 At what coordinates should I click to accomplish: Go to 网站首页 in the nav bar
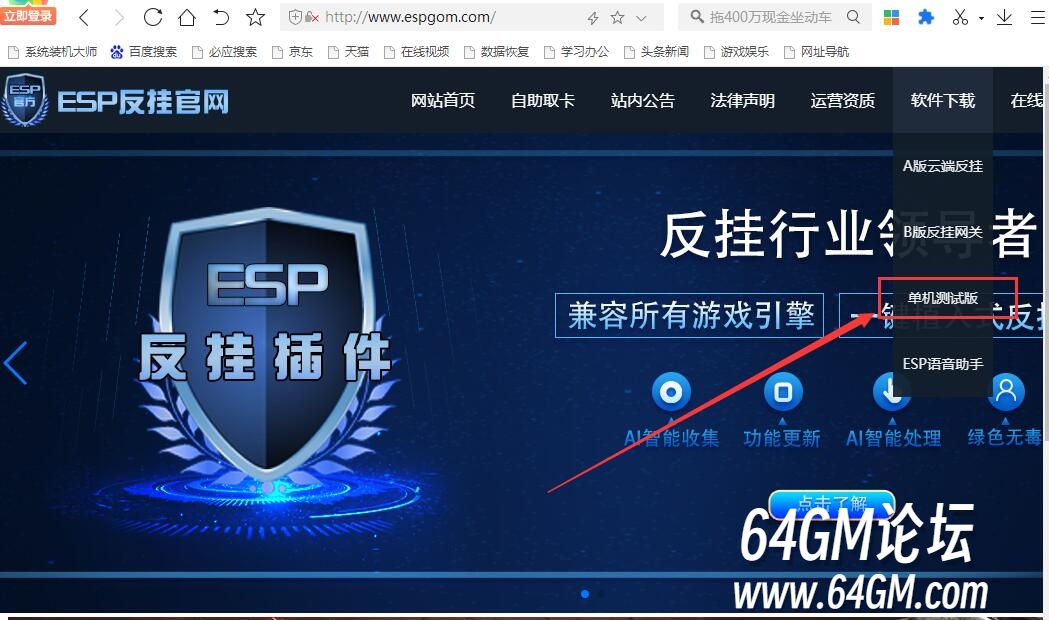click(x=443, y=100)
